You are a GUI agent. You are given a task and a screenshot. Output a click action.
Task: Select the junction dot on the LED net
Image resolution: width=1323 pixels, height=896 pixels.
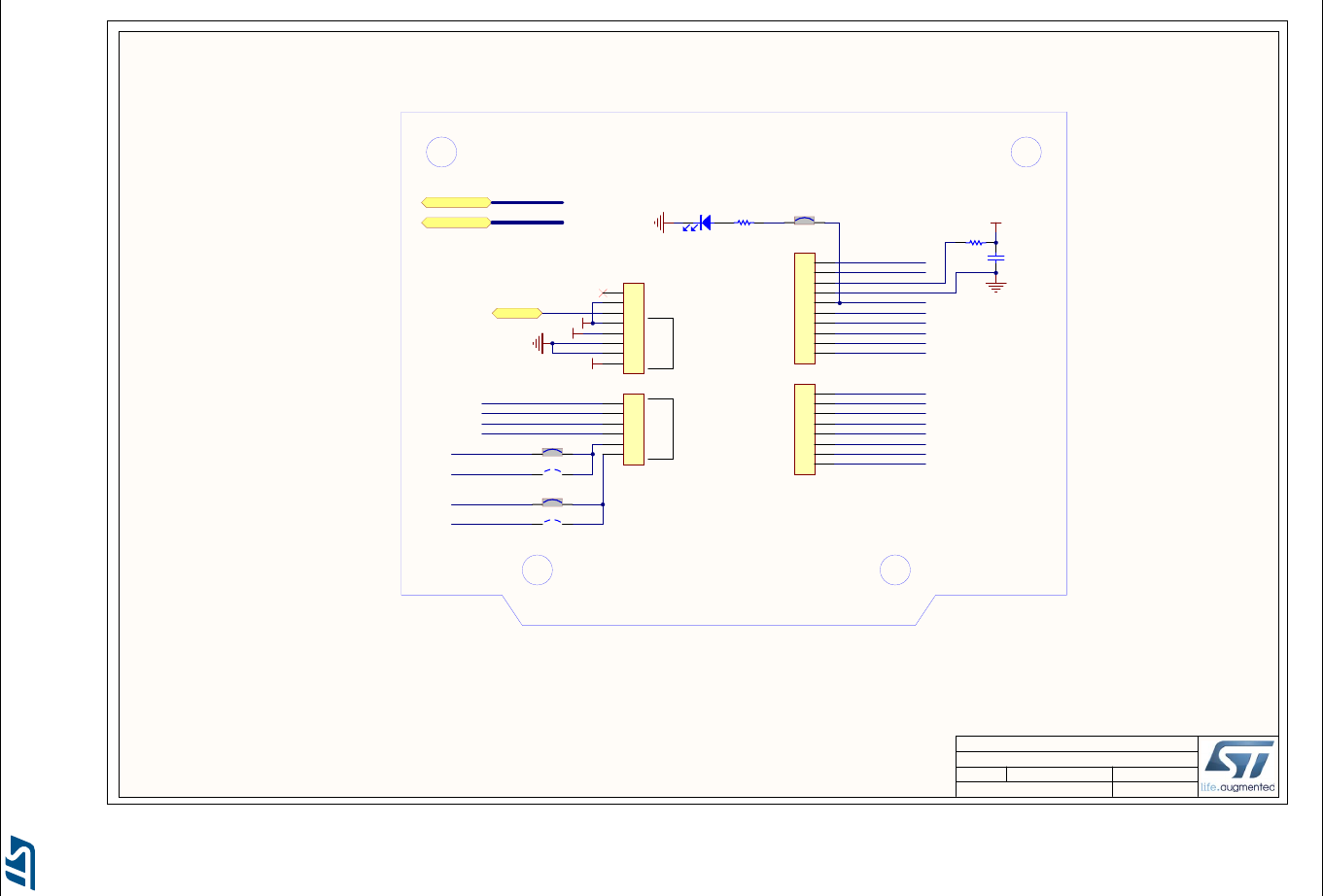click(839, 303)
